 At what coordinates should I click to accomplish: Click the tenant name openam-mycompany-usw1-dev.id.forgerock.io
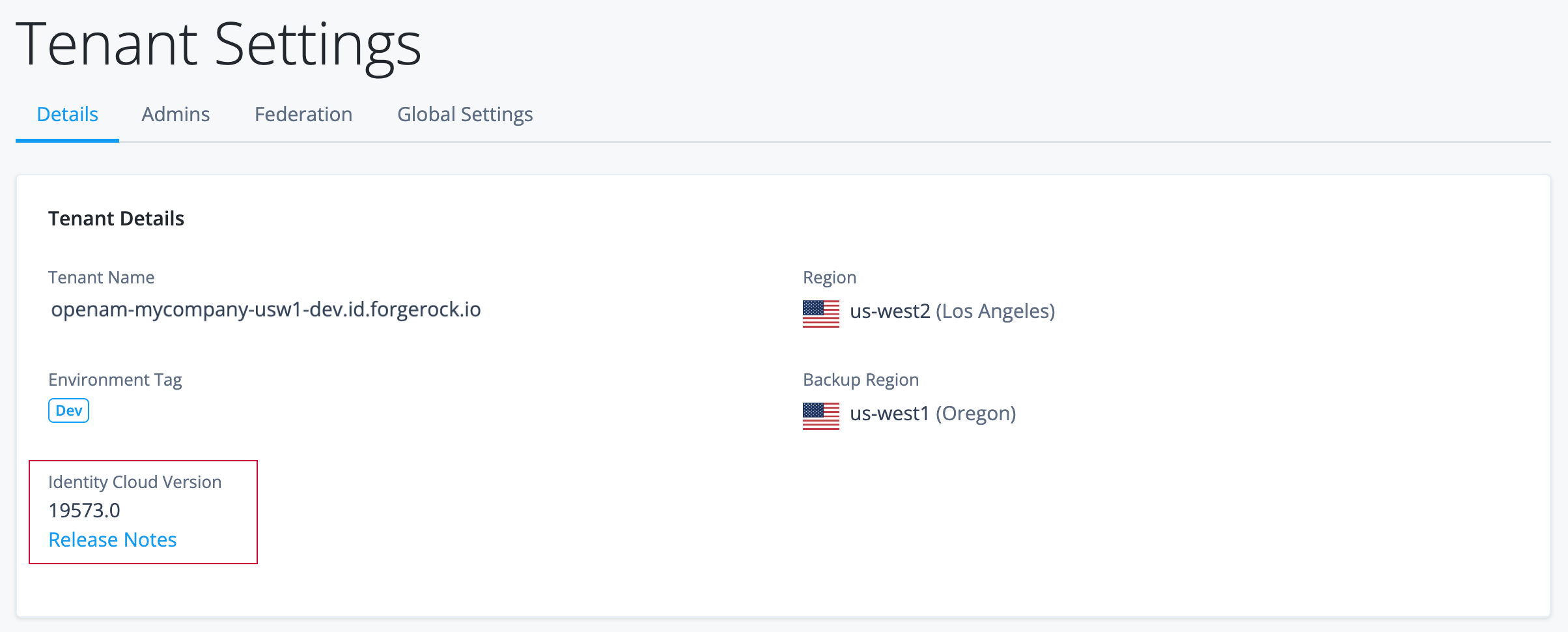click(x=266, y=309)
